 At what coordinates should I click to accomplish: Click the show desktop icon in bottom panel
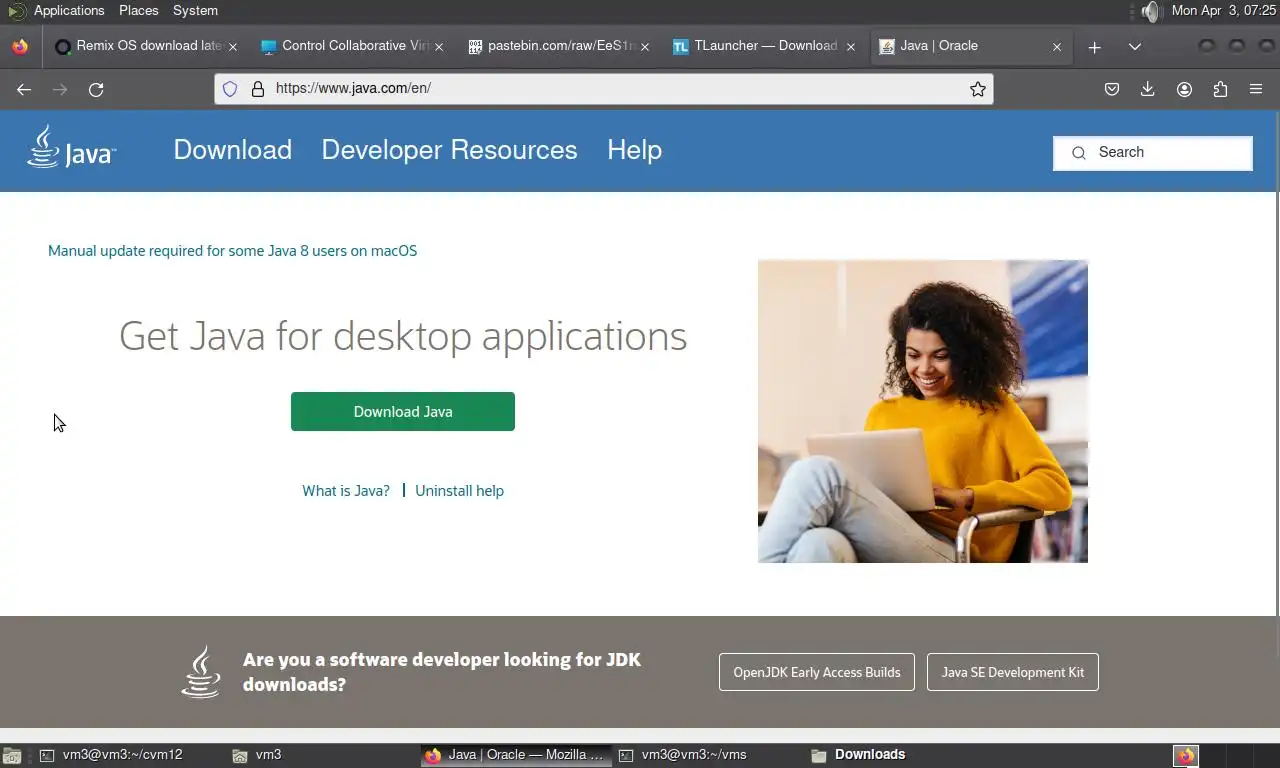click(x=11, y=756)
